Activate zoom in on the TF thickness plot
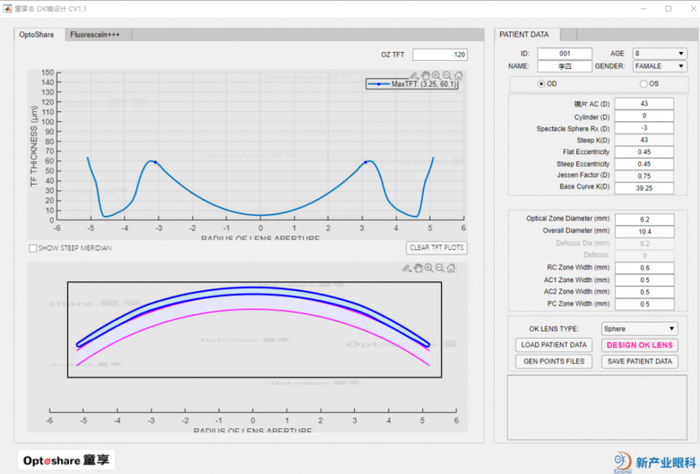Viewport: 700px width, 474px height. [x=436, y=75]
